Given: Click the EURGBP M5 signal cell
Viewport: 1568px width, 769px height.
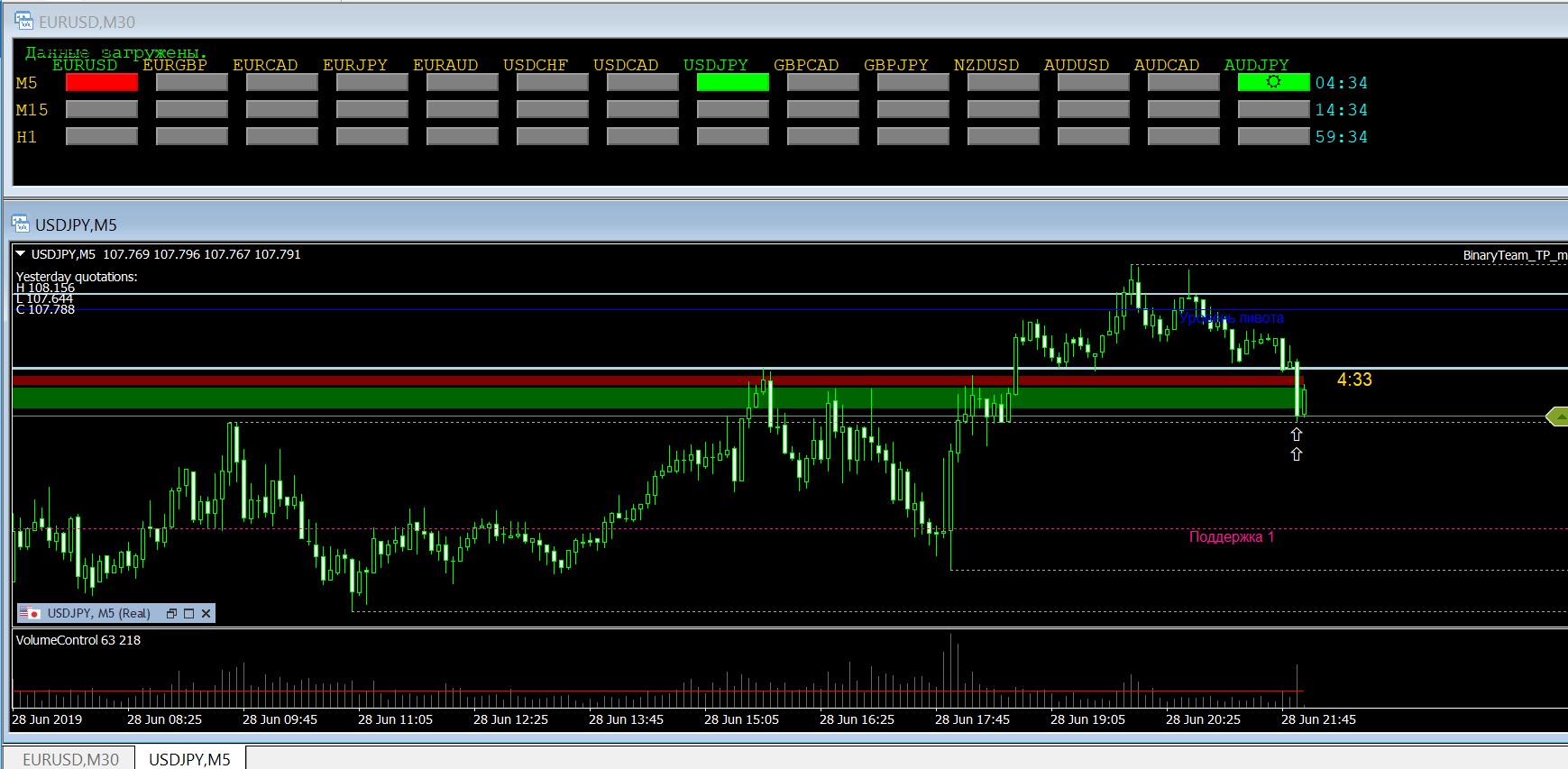Looking at the screenshot, I should [x=192, y=83].
